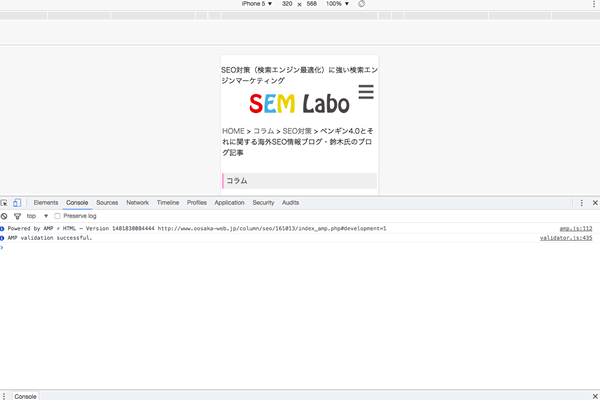The image size is (600, 400).
Task: Open the Security tab
Action: (263, 203)
